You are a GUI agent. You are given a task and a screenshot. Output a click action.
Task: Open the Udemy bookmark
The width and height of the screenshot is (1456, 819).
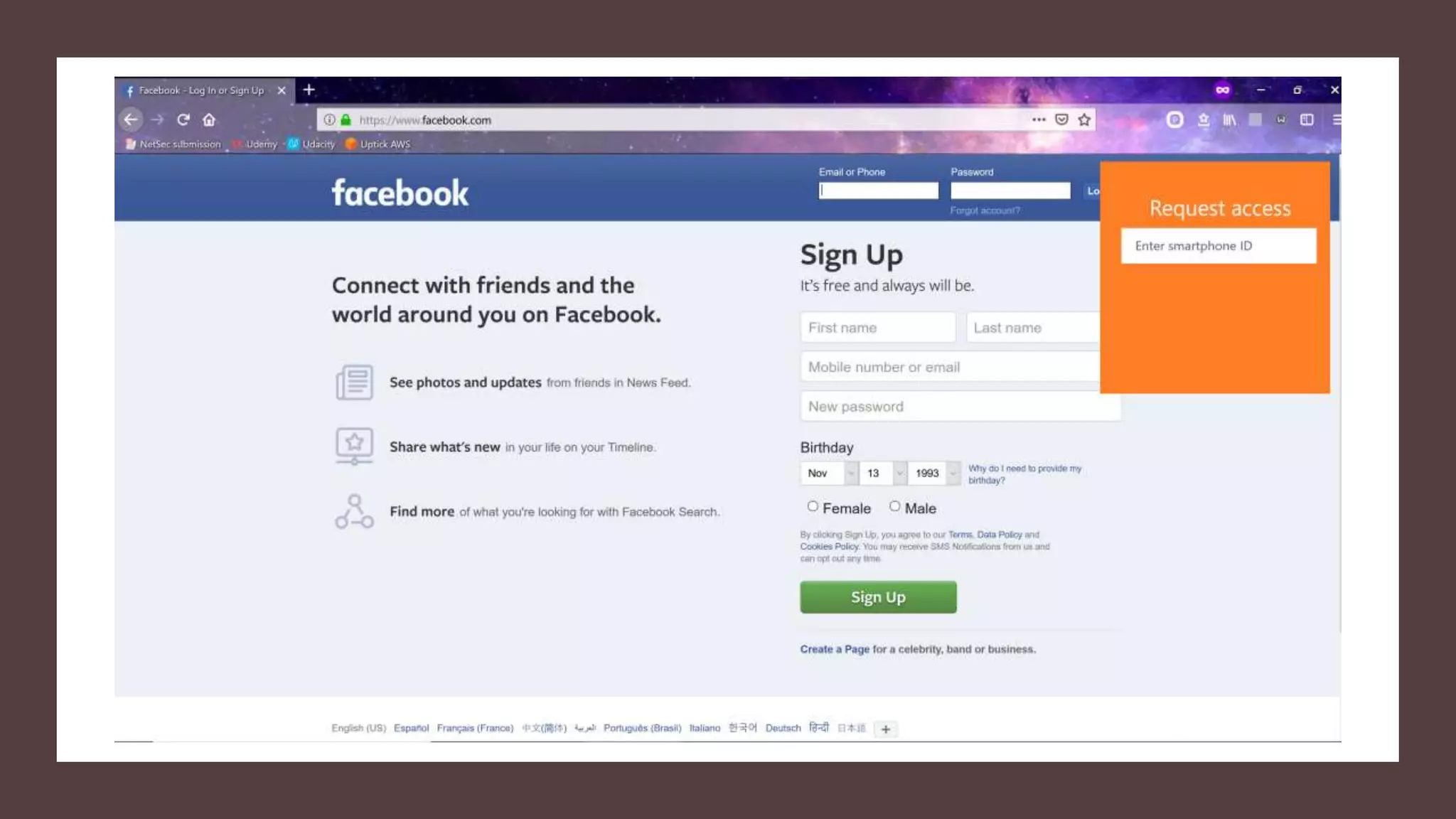pyautogui.click(x=256, y=144)
